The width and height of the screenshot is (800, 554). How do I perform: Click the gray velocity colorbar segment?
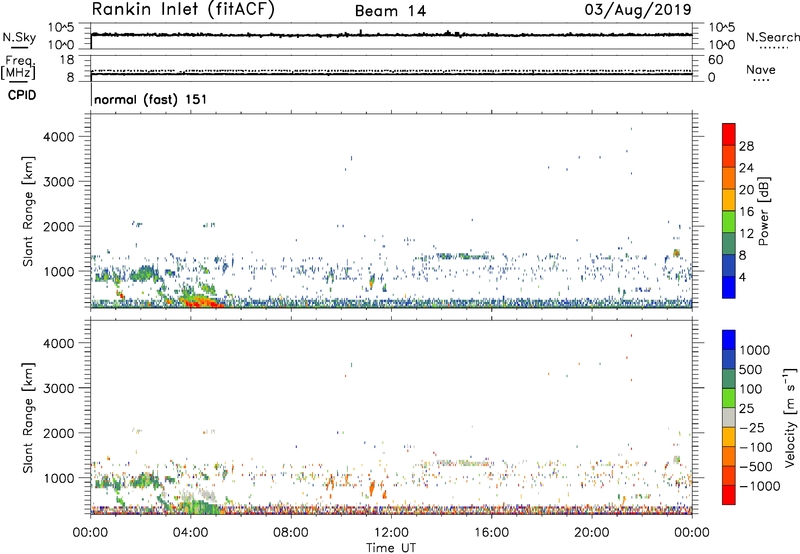pyautogui.click(x=729, y=417)
